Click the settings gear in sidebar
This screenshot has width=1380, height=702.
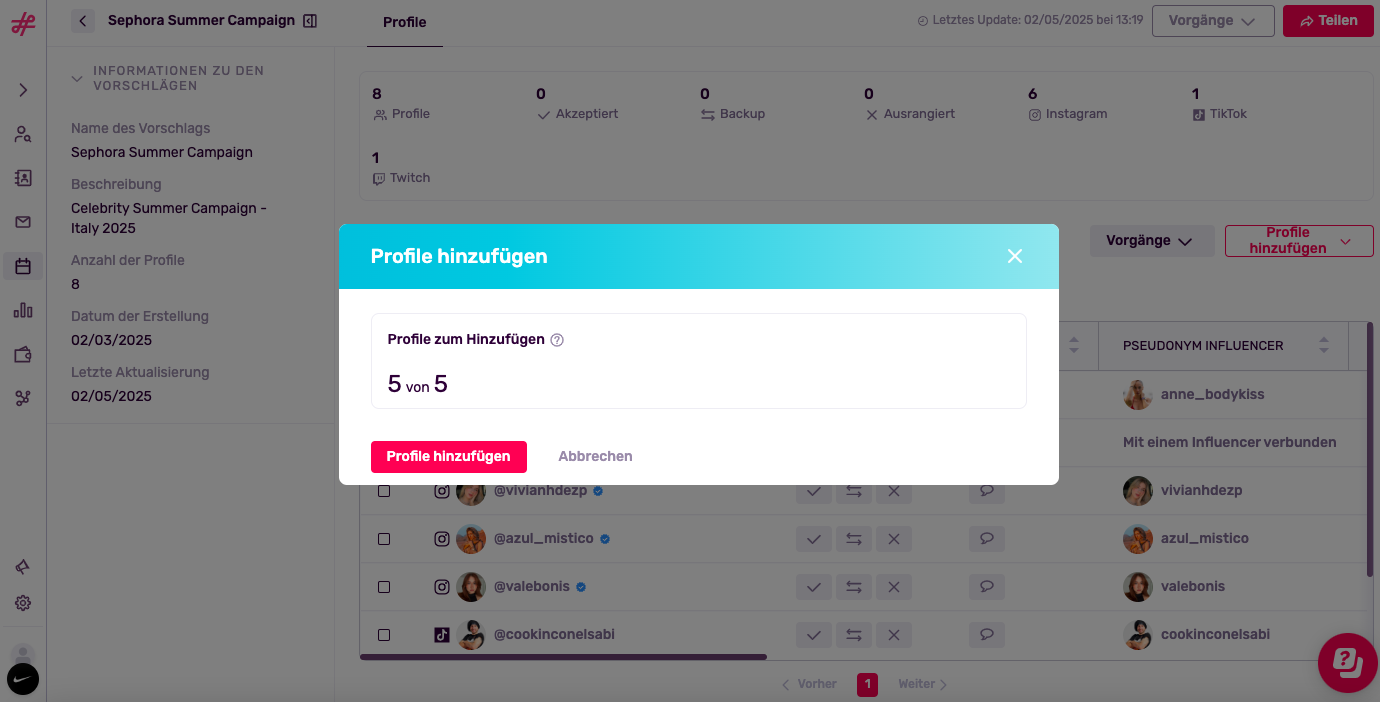click(23, 603)
